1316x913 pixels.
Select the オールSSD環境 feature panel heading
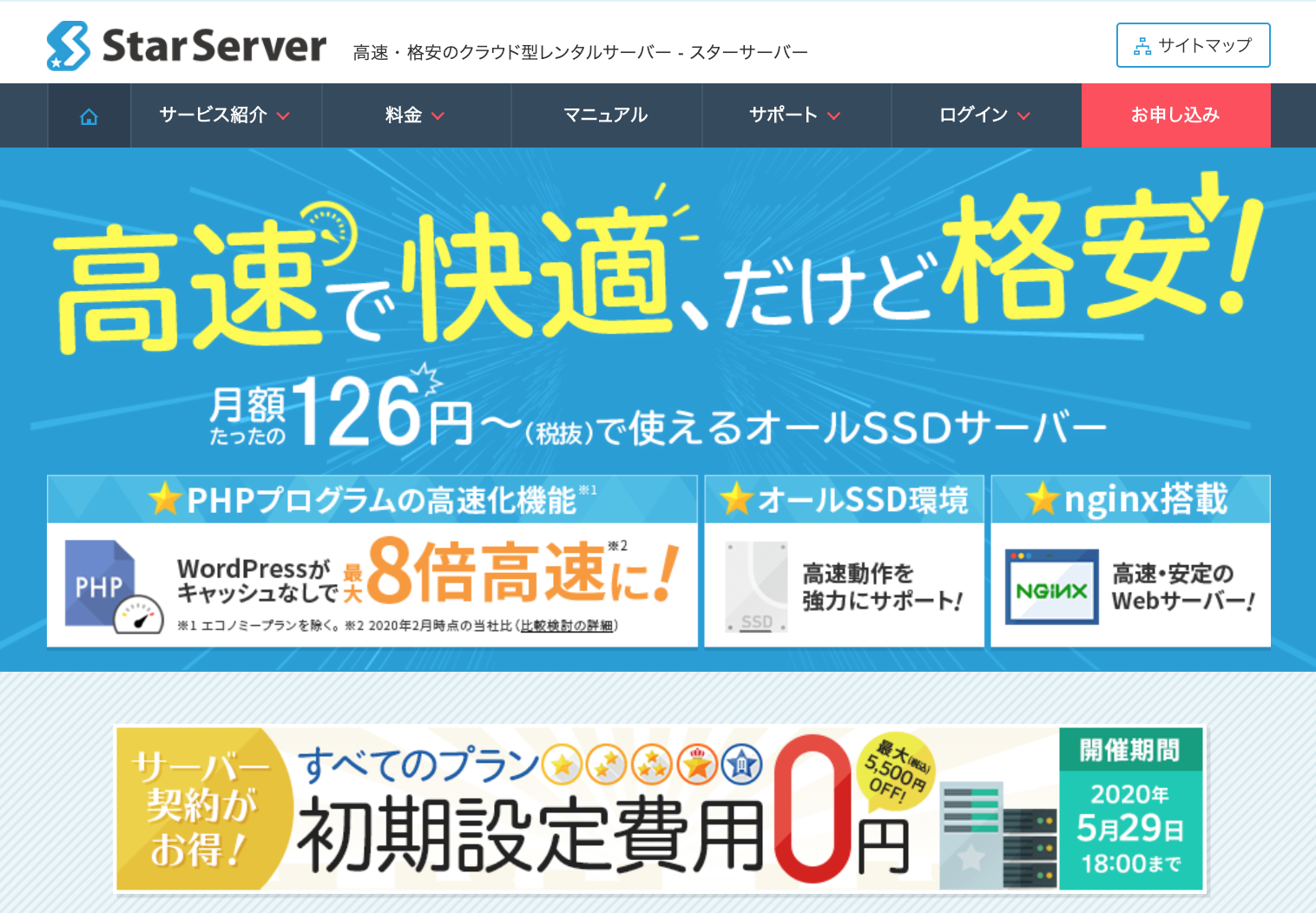tap(844, 500)
